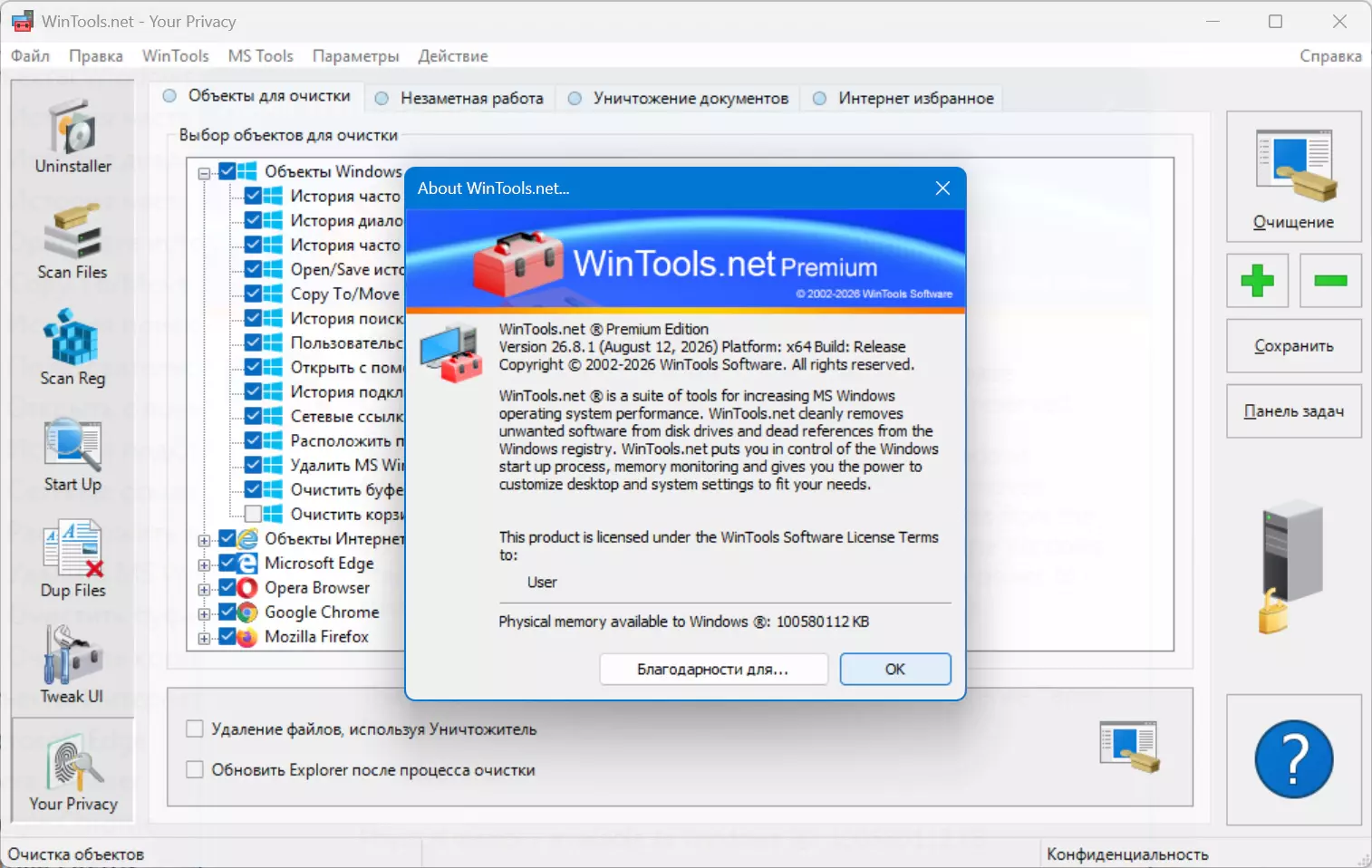Open the Правка menu

pyautogui.click(x=96, y=56)
